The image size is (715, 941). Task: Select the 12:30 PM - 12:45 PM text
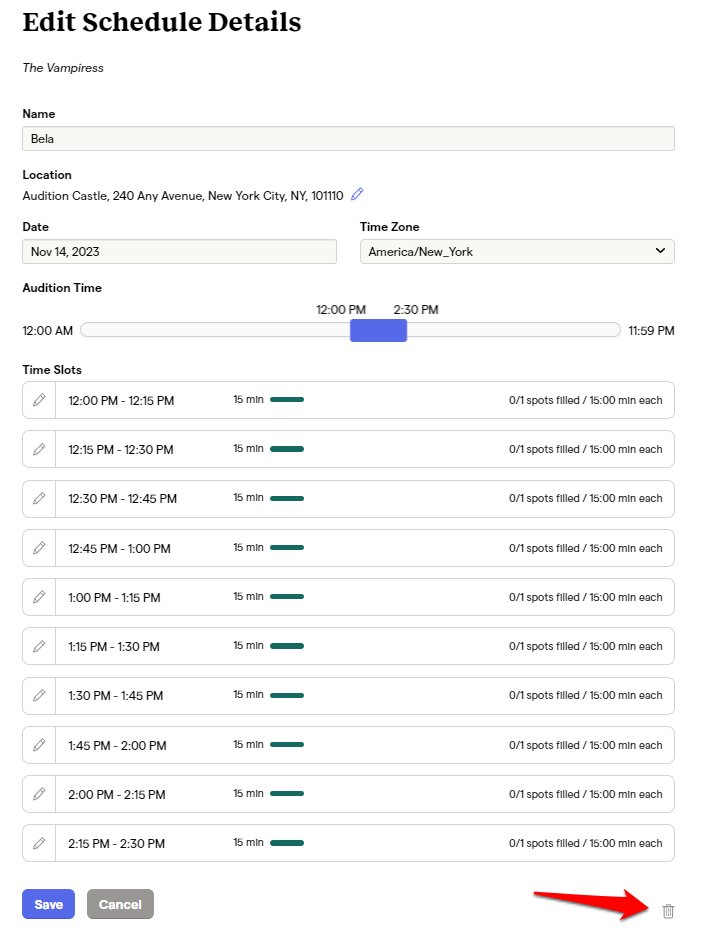[x=122, y=499]
